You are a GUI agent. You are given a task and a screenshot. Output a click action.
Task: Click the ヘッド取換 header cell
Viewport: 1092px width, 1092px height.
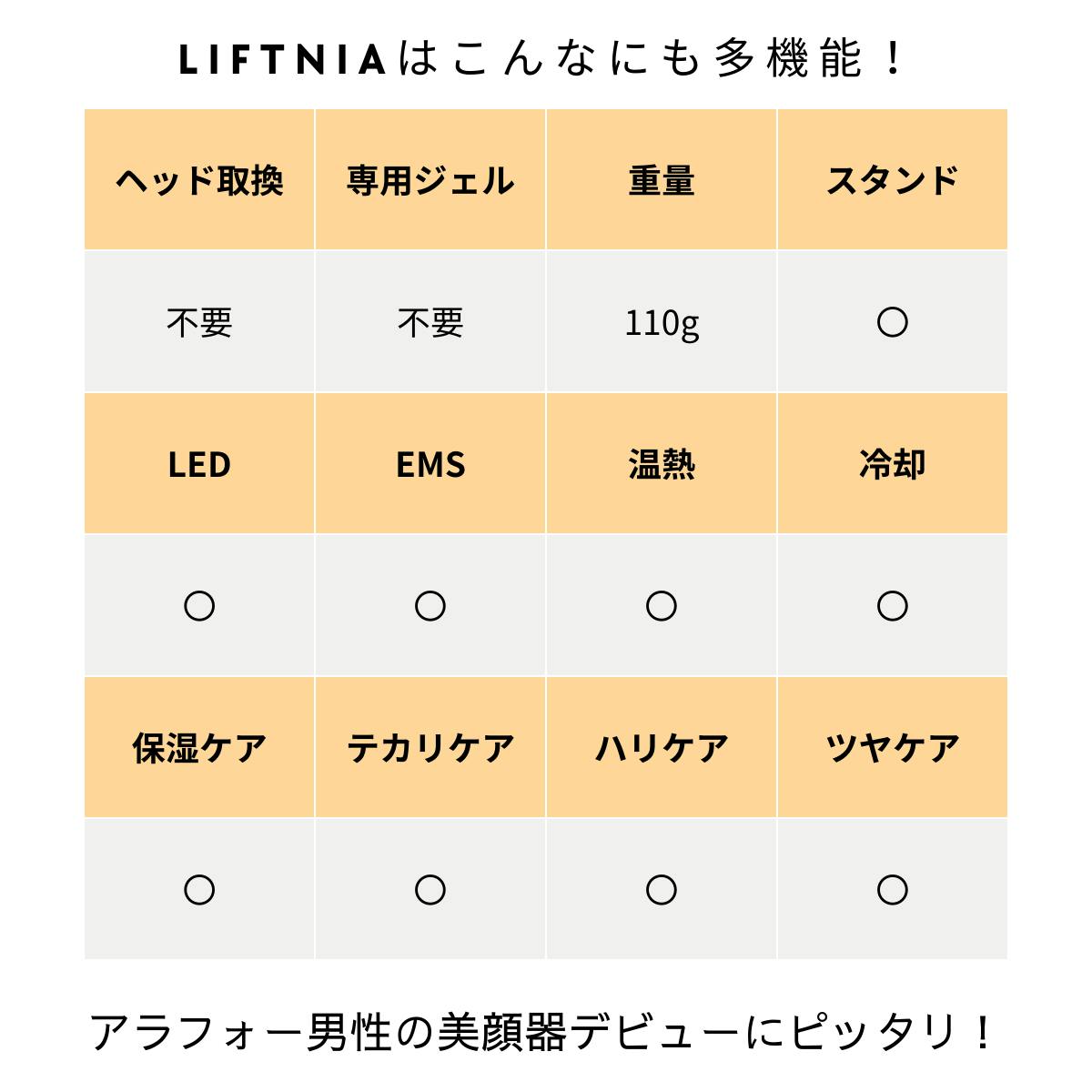click(199, 180)
